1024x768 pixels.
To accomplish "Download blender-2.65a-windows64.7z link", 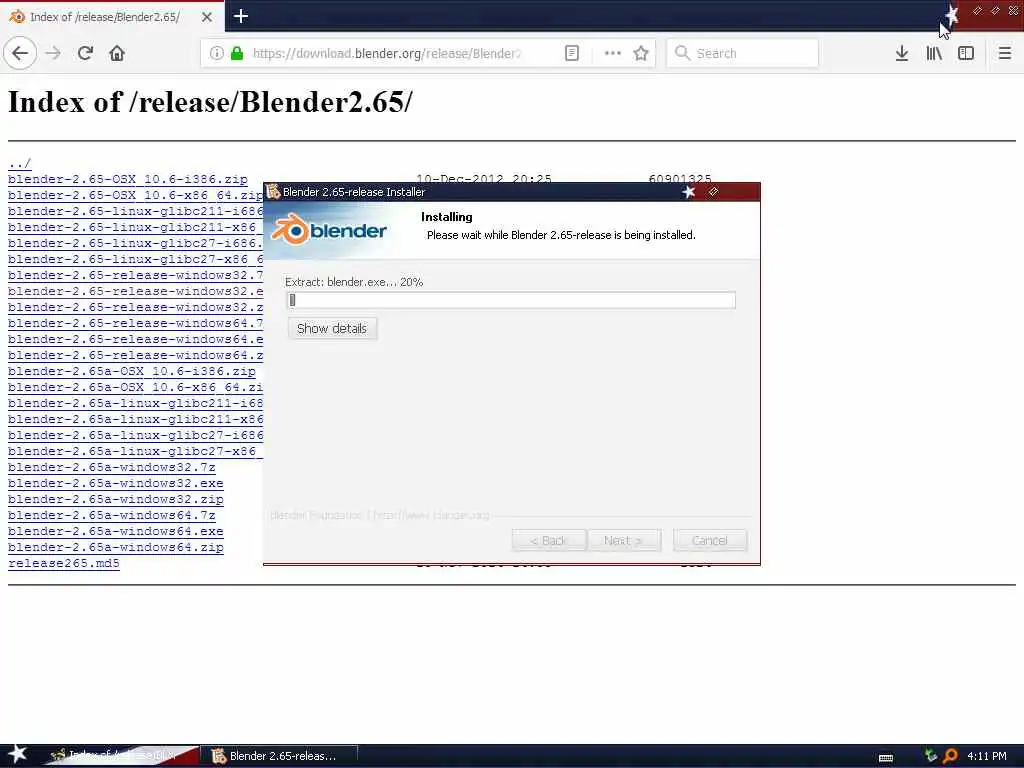I will 112,515.
